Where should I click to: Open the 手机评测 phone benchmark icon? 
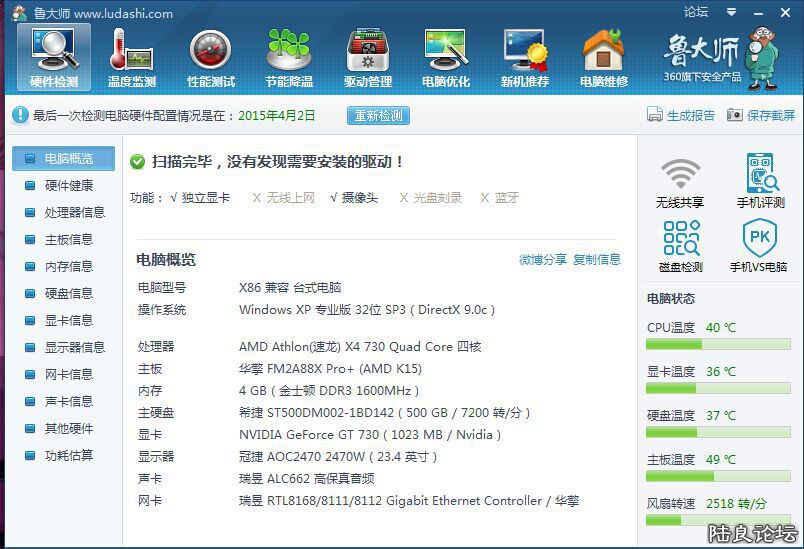[x=761, y=181]
